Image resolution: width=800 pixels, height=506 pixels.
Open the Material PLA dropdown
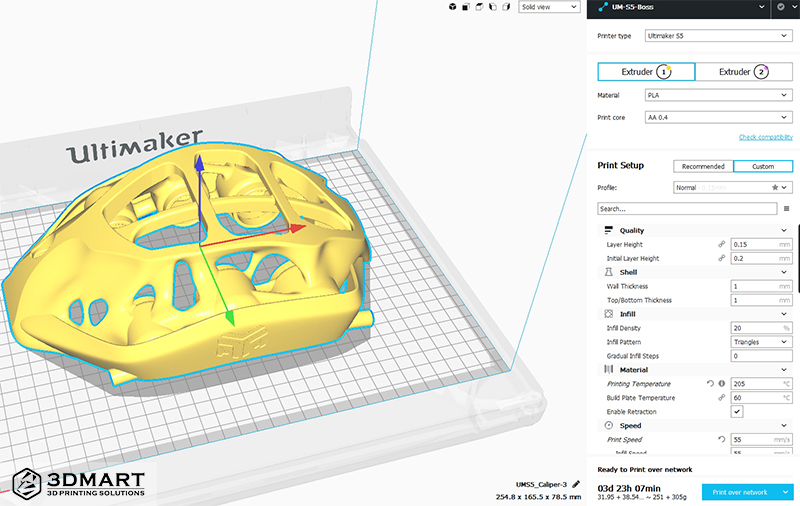click(719, 96)
